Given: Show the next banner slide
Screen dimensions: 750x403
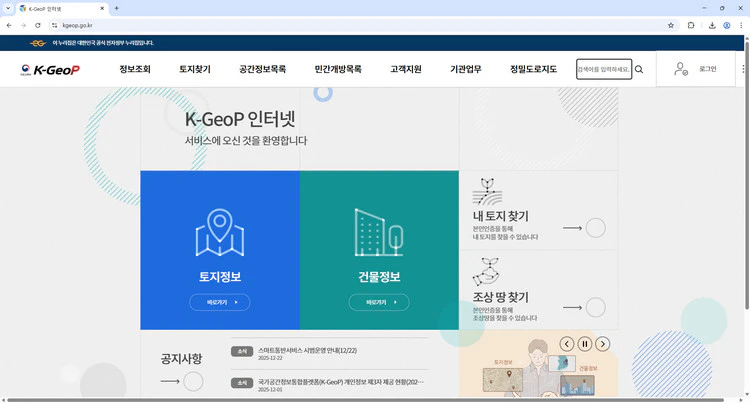Looking at the screenshot, I should coord(603,344).
